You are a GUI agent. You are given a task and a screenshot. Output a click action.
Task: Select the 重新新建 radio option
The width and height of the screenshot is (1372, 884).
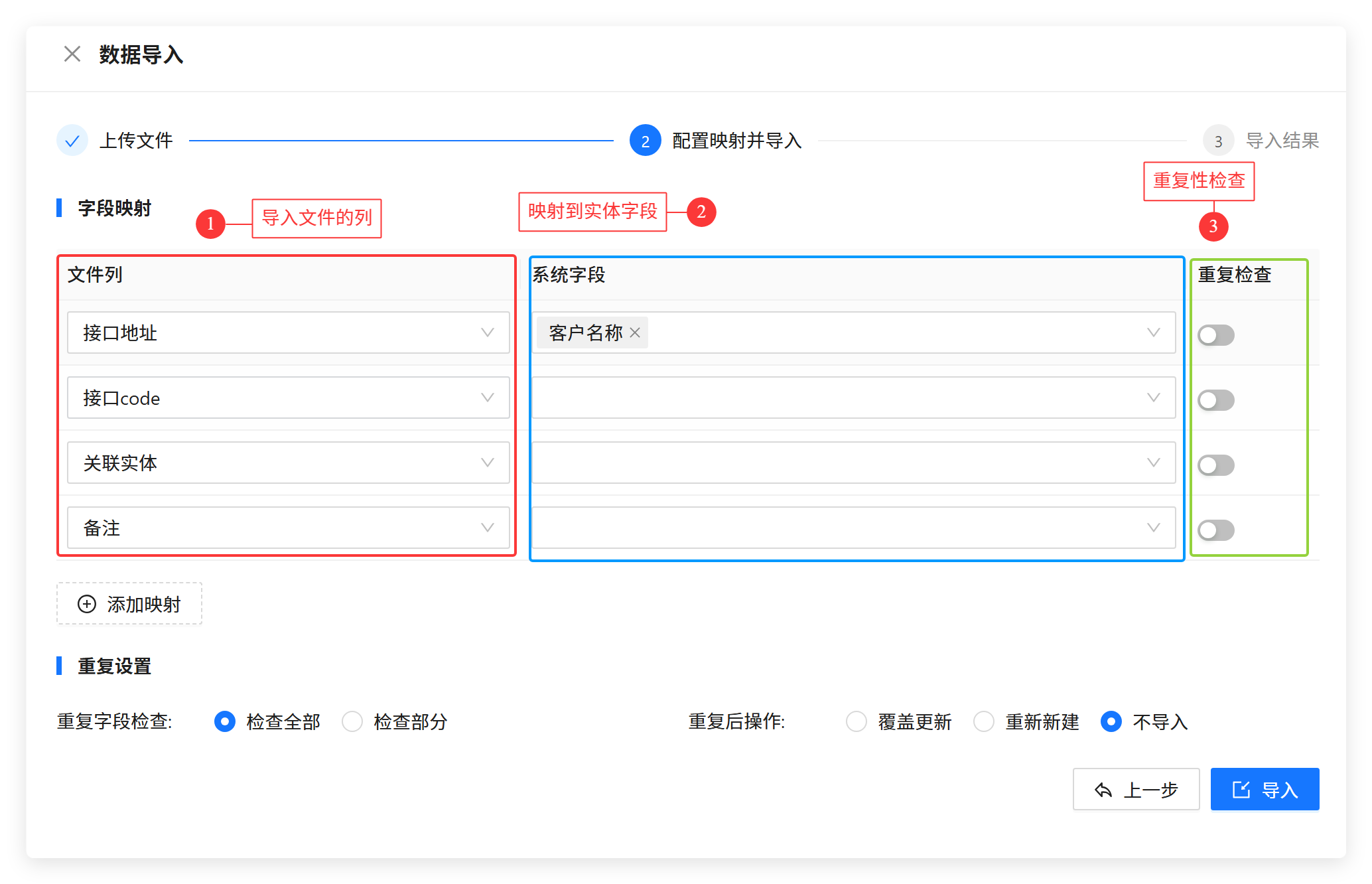(x=984, y=721)
